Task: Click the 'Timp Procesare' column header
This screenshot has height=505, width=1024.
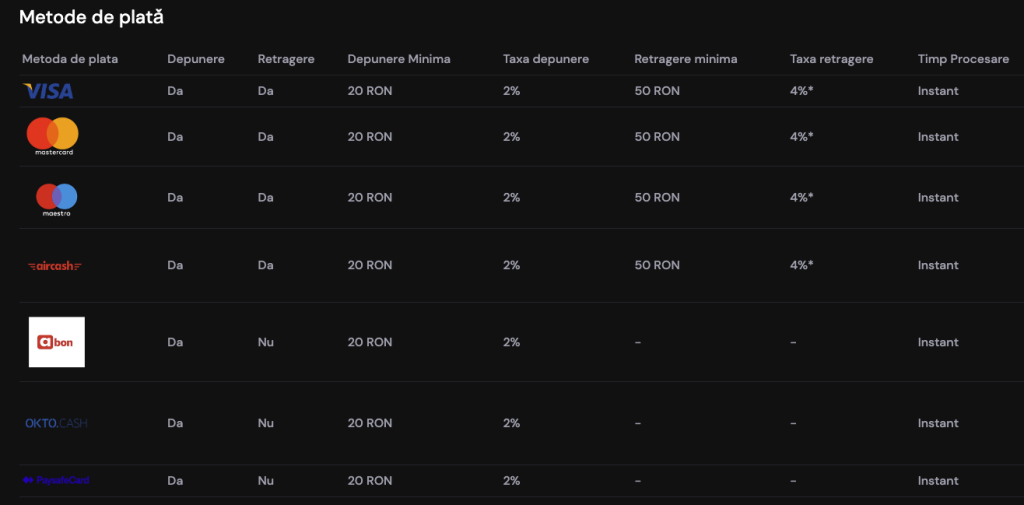Action: [x=963, y=59]
